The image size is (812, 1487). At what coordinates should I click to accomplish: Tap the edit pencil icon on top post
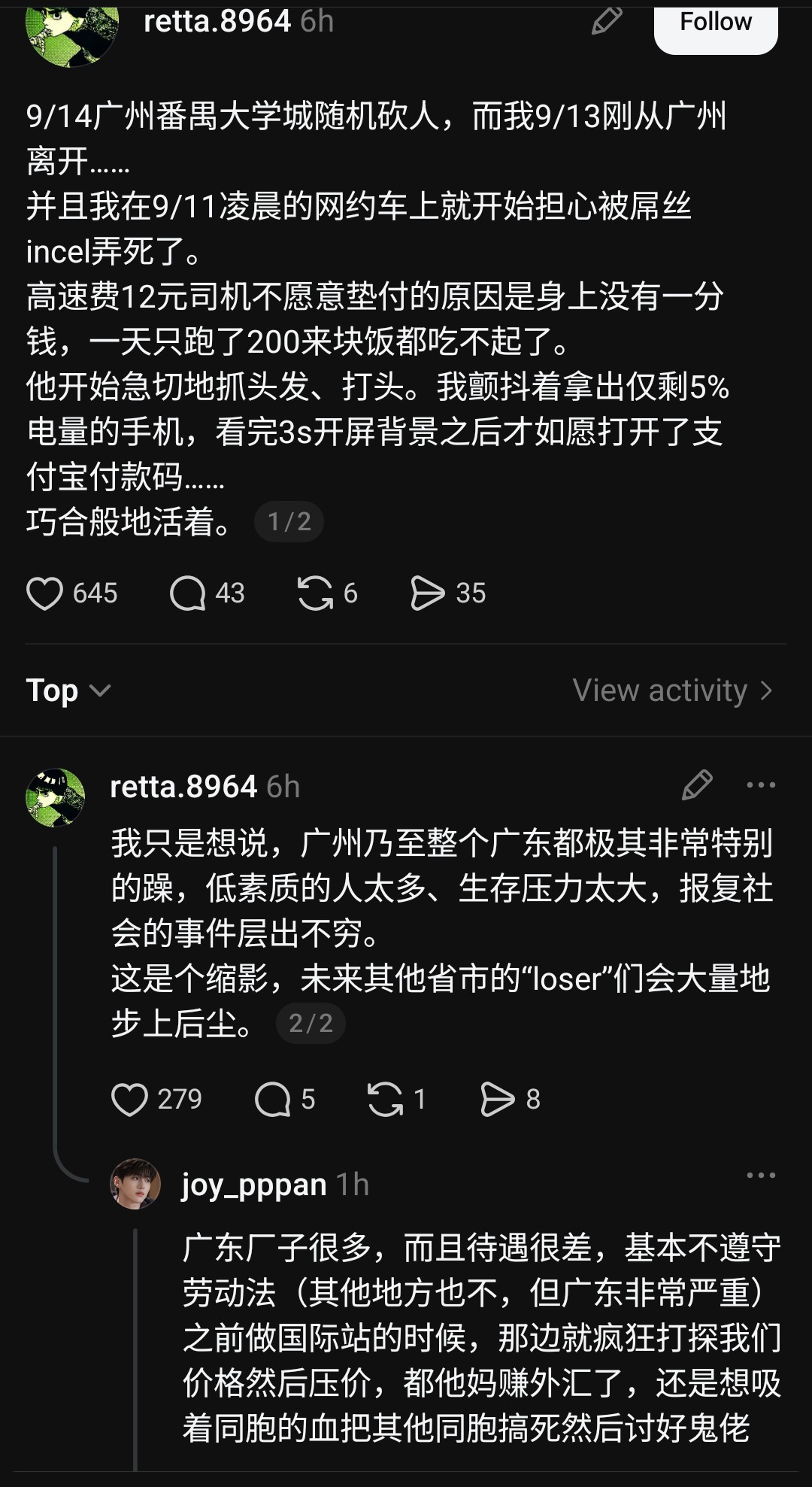tap(607, 21)
